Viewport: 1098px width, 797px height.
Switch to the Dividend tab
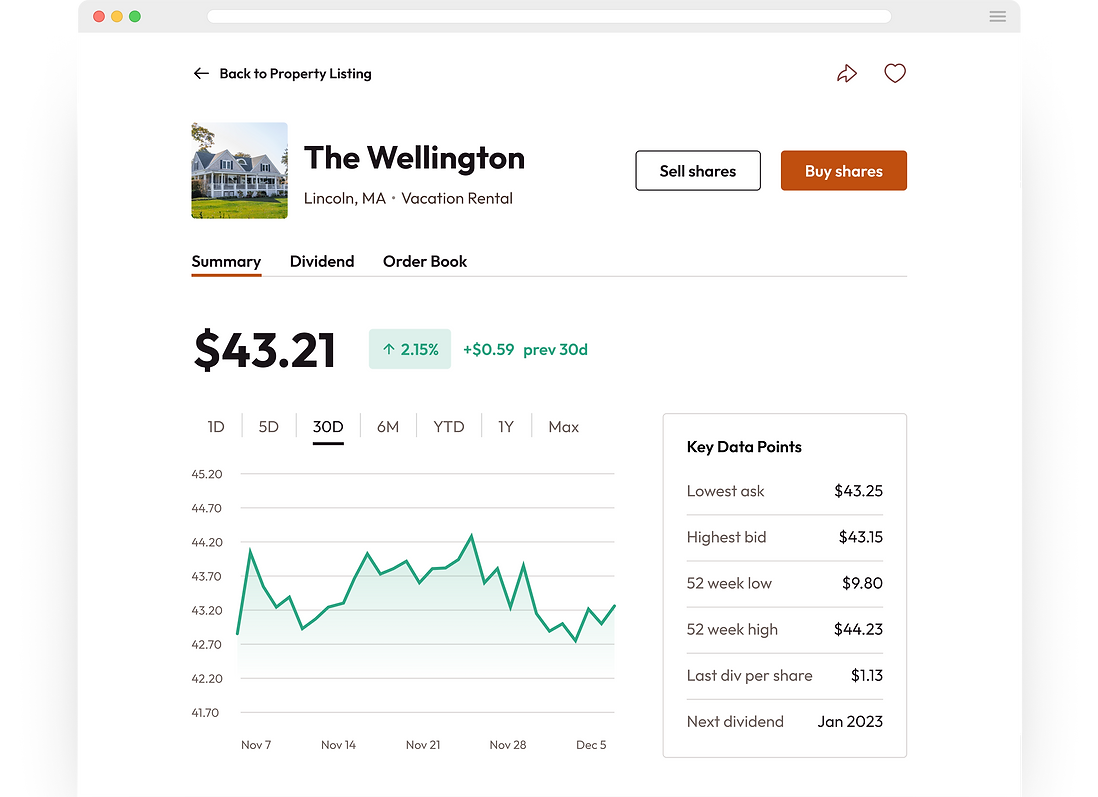[322, 261]
